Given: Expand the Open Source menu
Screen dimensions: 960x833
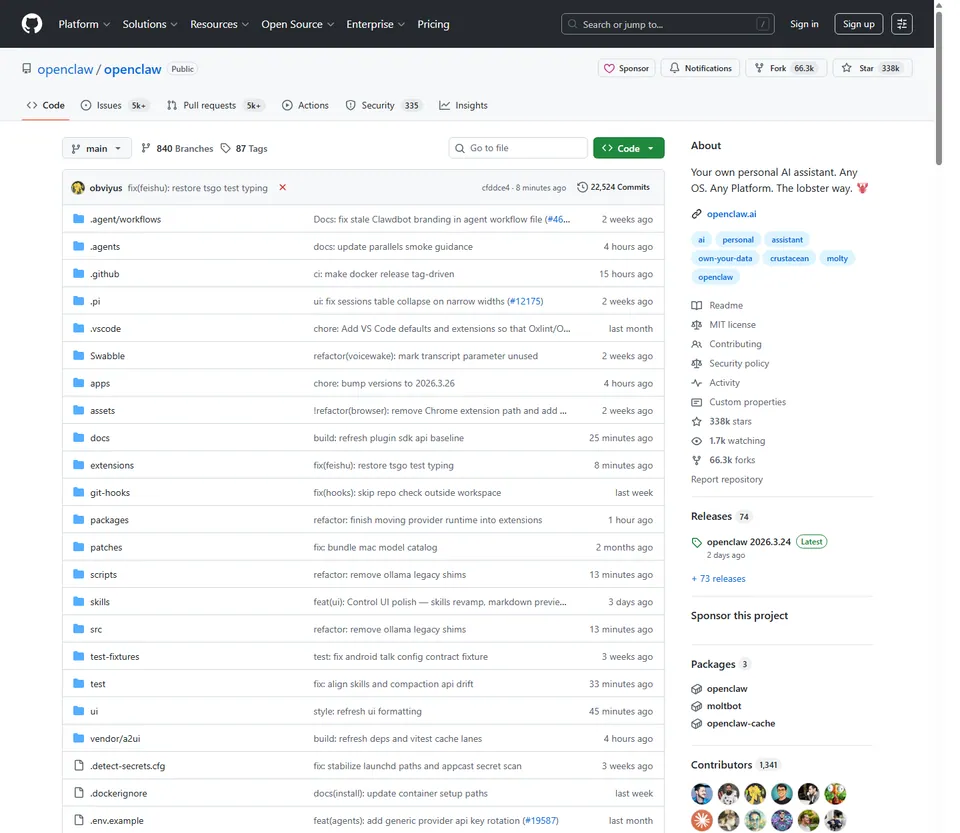Looking at the screenshot, I should (x=298, y=24).
